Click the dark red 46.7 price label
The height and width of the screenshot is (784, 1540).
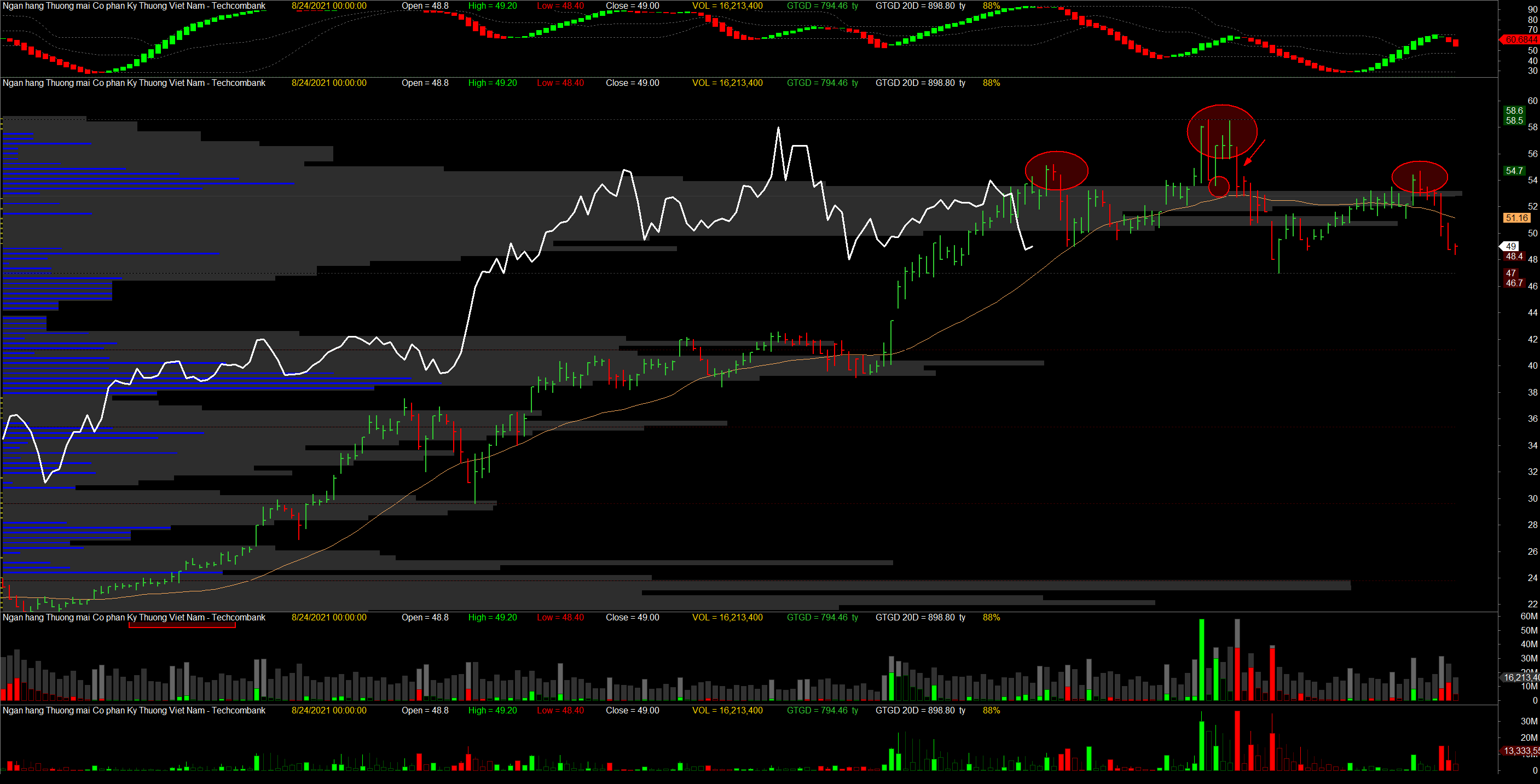point(1514,283)
